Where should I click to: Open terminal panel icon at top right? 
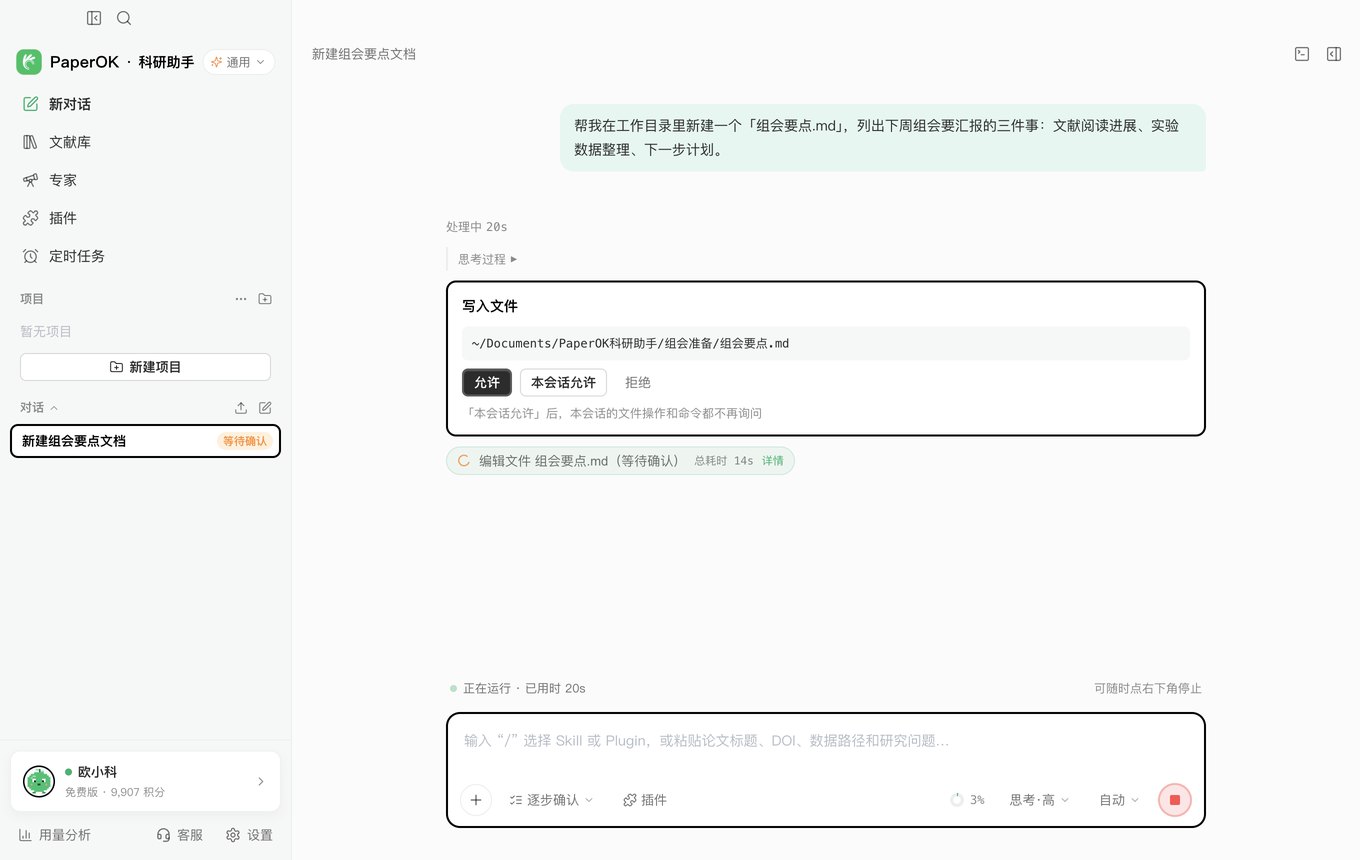click(1302, 54)
